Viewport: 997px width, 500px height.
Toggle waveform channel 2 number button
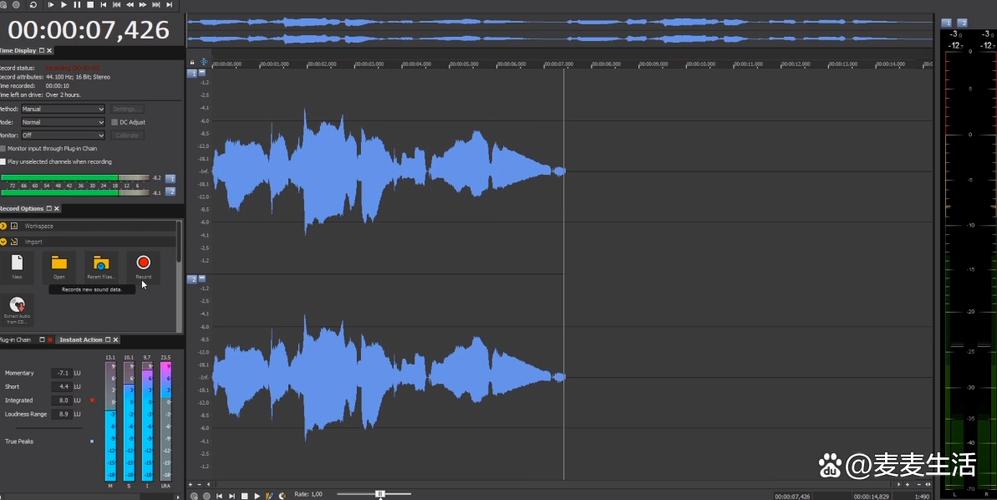click(192, 279)
